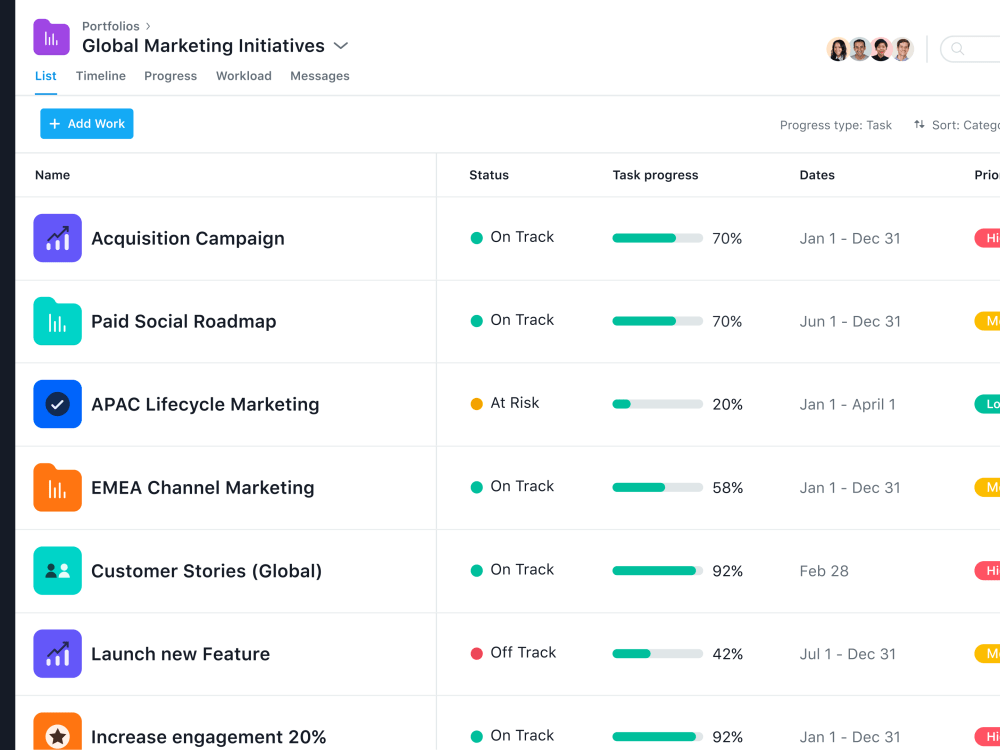Open the Sort options control
Image resolution: width=1000 pixels, height=750 pixels.
pos(957,125)
